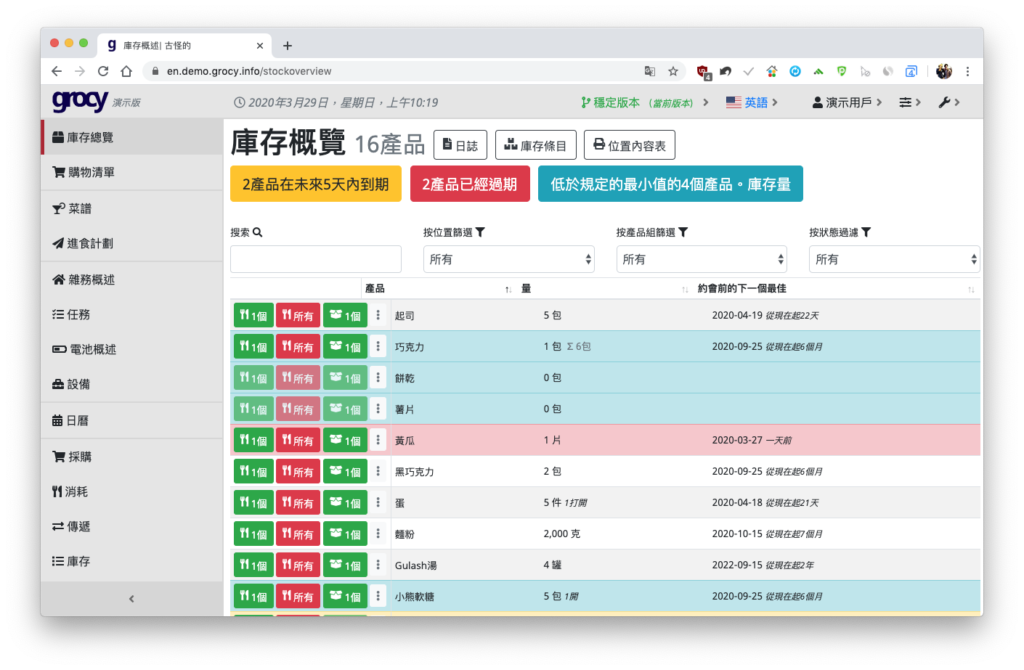Open 進食計劃 meal plan in sidebar
This screenshot has height=670, width=1024.
(x=132, y=244)
